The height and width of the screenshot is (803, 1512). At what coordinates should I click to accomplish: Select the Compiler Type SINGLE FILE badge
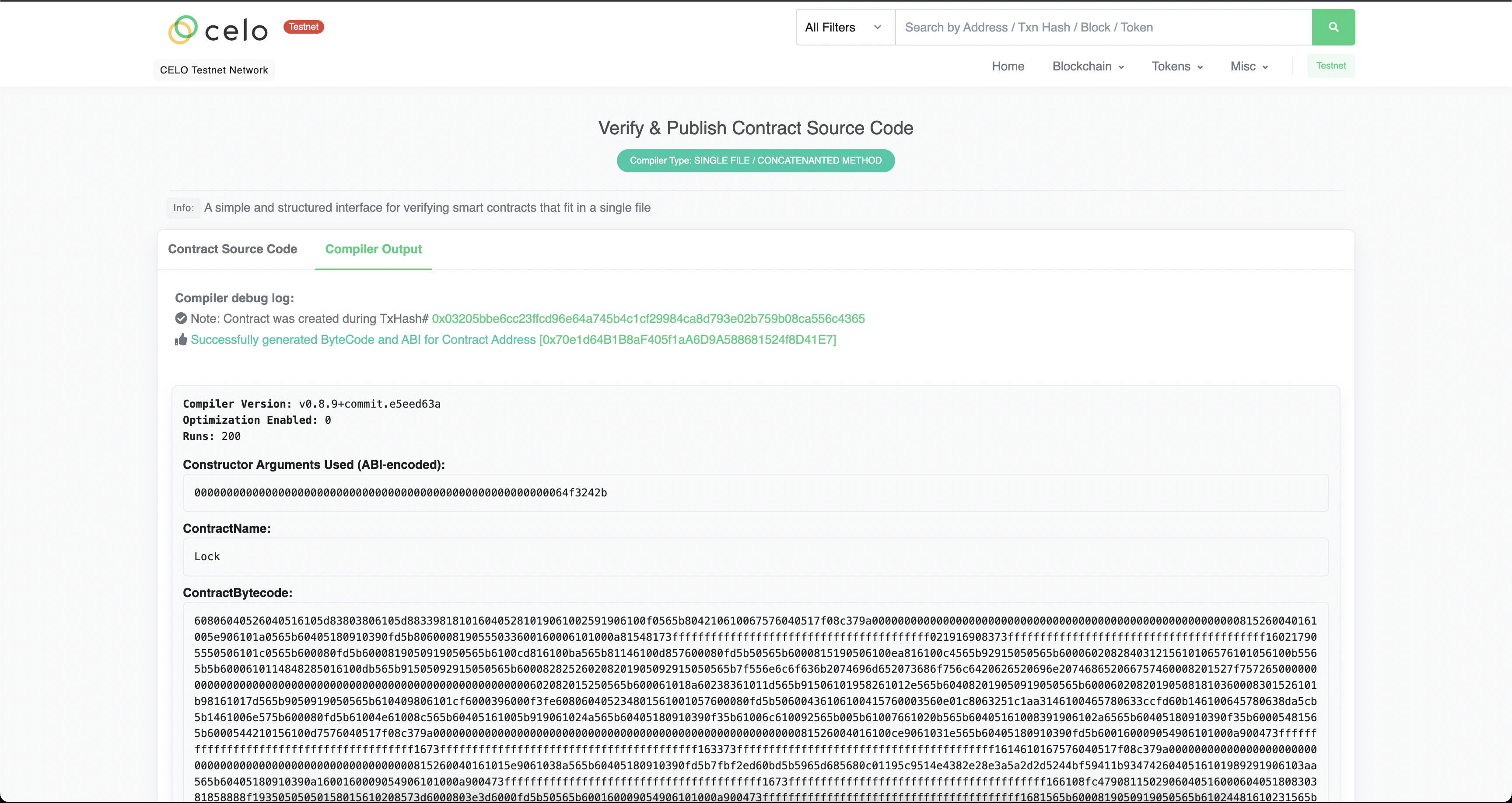pos(756,160)
